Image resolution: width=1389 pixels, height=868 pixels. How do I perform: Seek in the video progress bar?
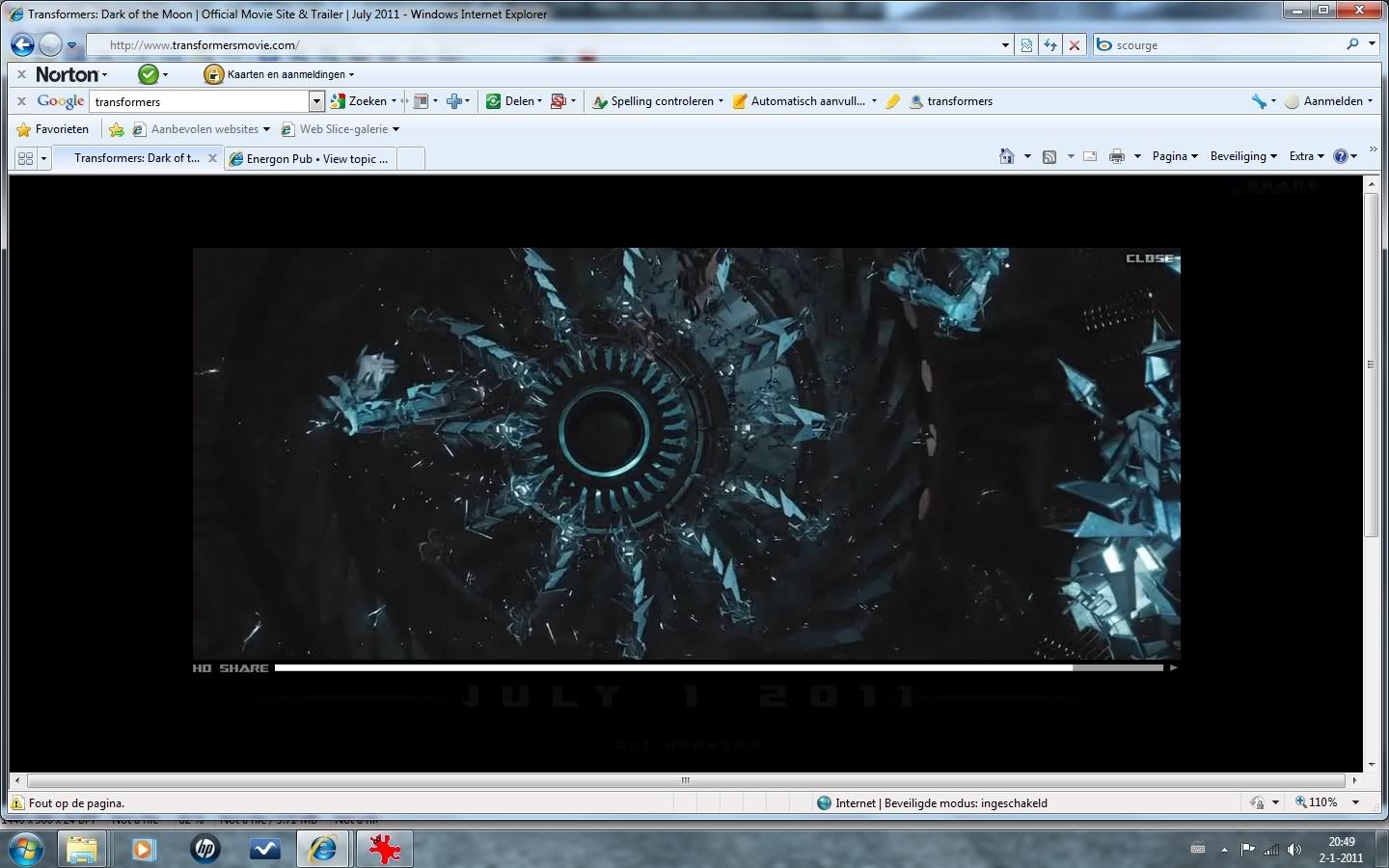[x=719, y=667]
